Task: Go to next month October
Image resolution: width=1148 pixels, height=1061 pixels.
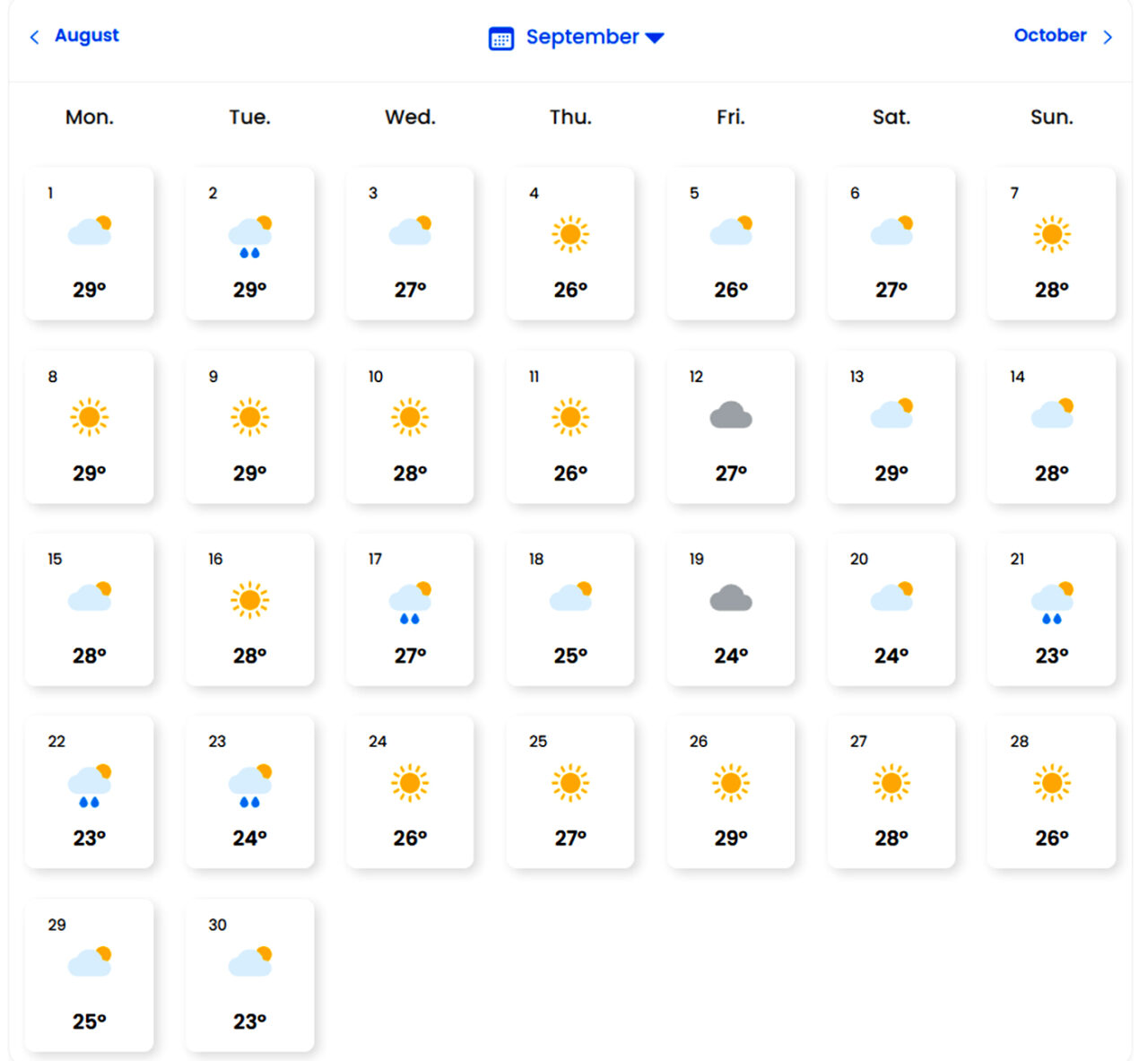Action: click(x=1049, y=36)
